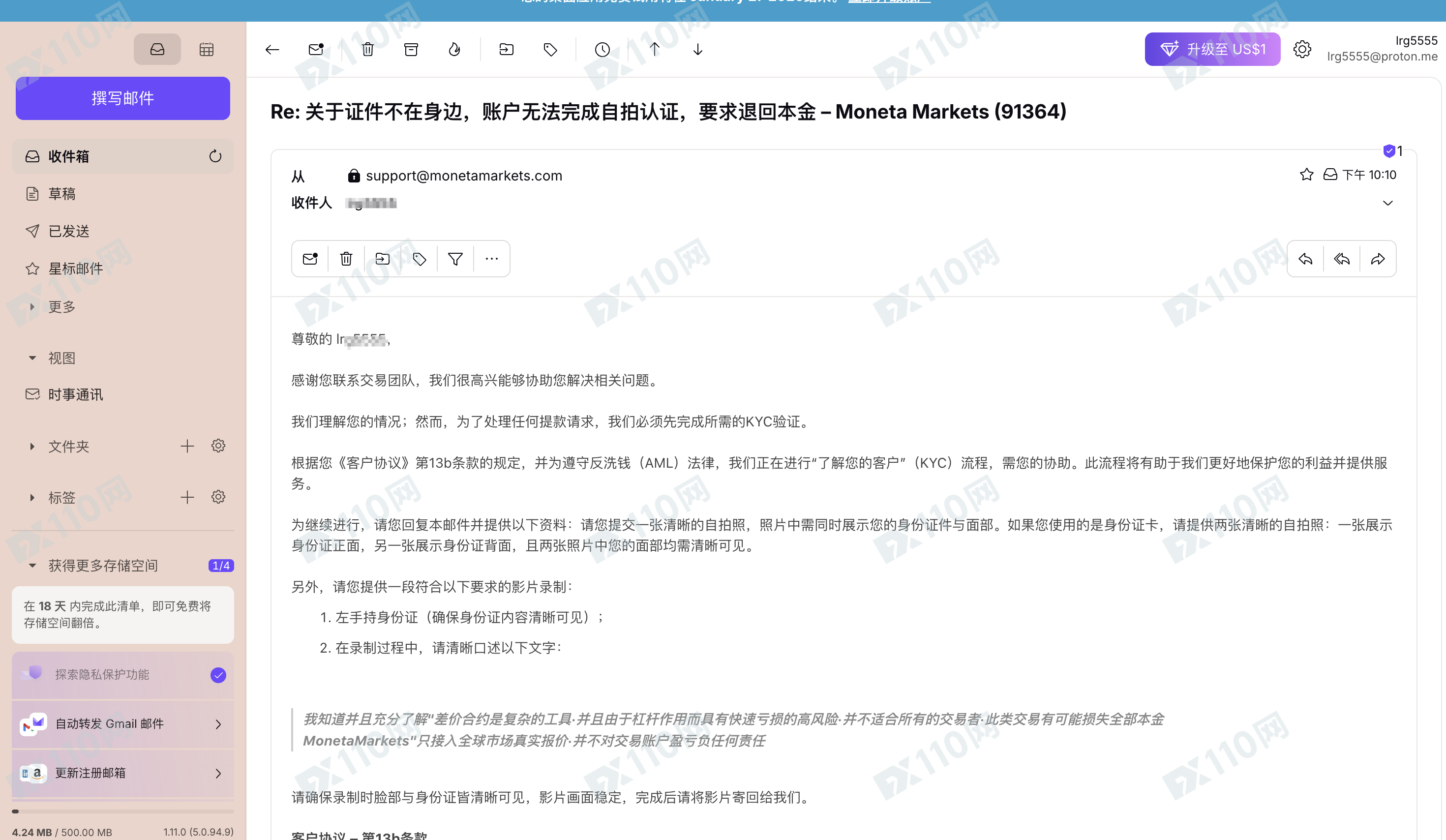
Task: Expand recipient details chevron
Action: (1387, 203)
